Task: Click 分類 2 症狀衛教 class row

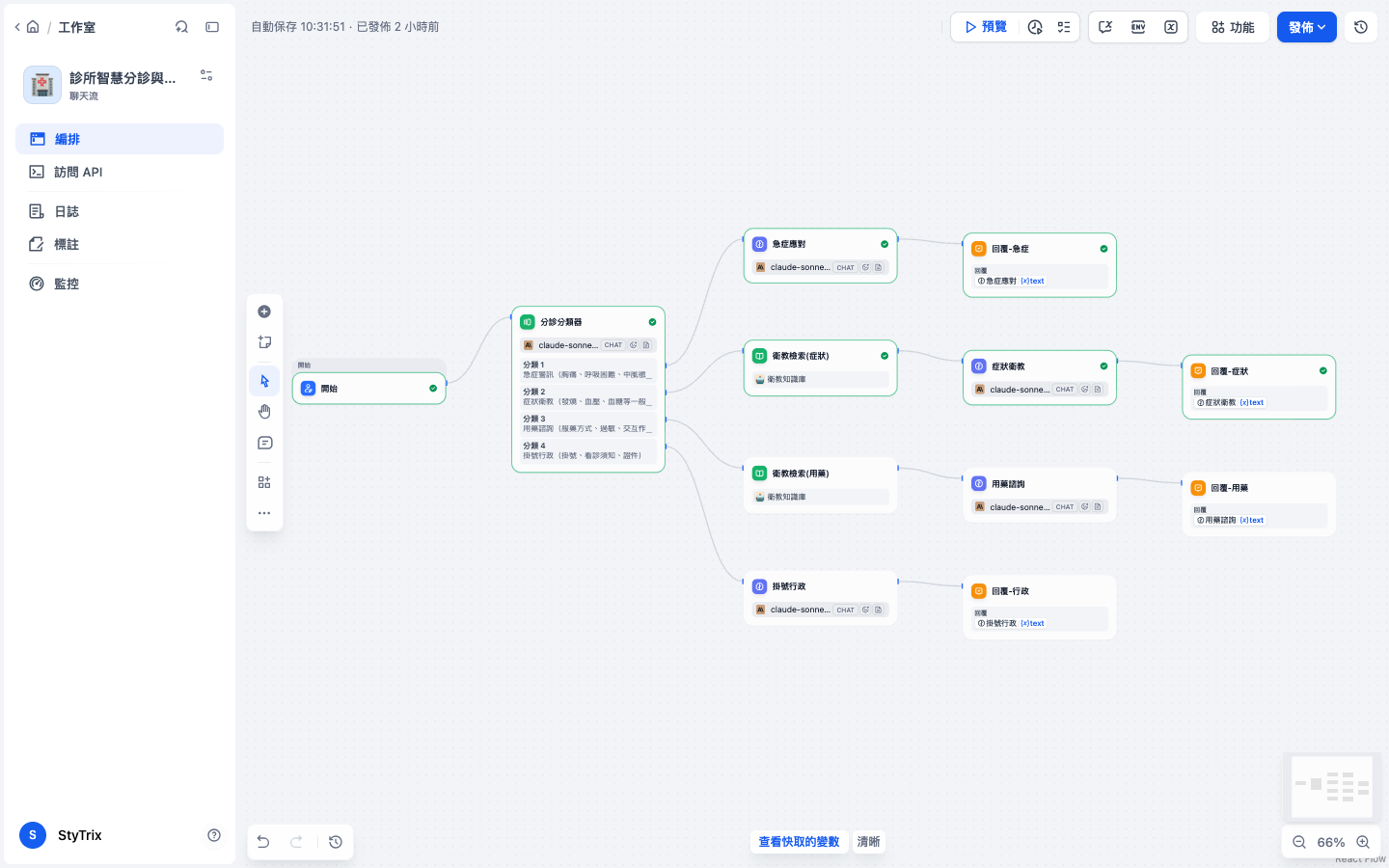Action: pos(588,396)
